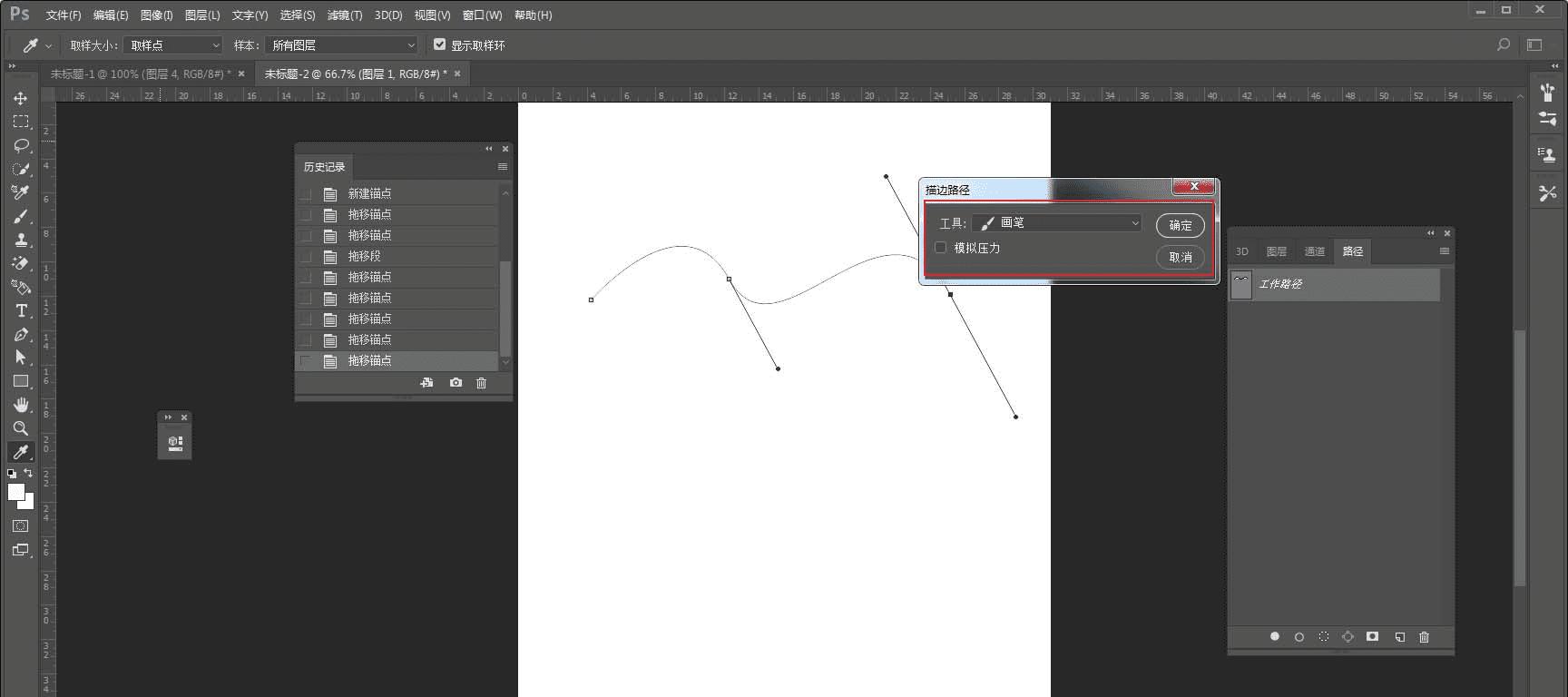Close the History panel
Viewport: 1568px width, 697px height.
[x=505, y=149]
